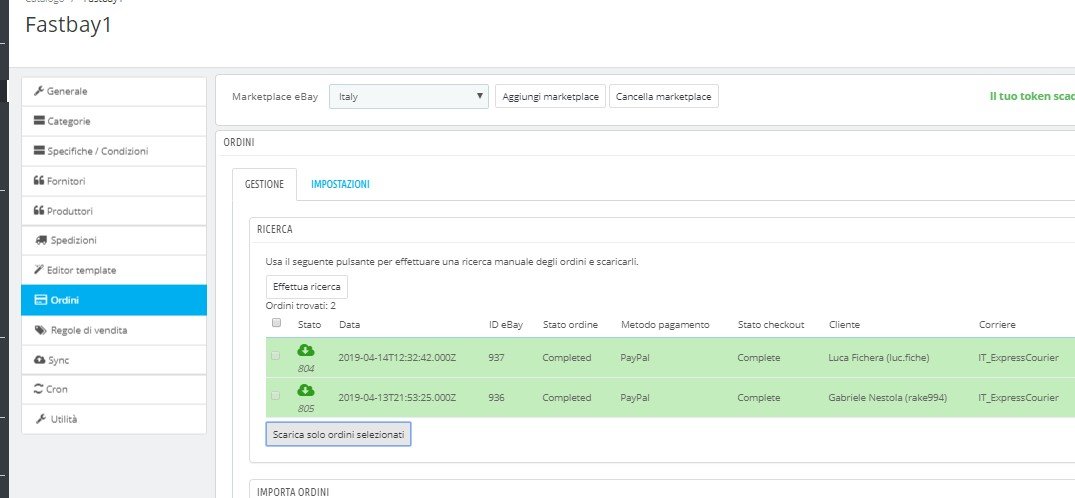Image resolution: width=1075 pixels, height=498 pixels.
Task: Click the cloud icon beside Sync
Action: coord(39,359)
